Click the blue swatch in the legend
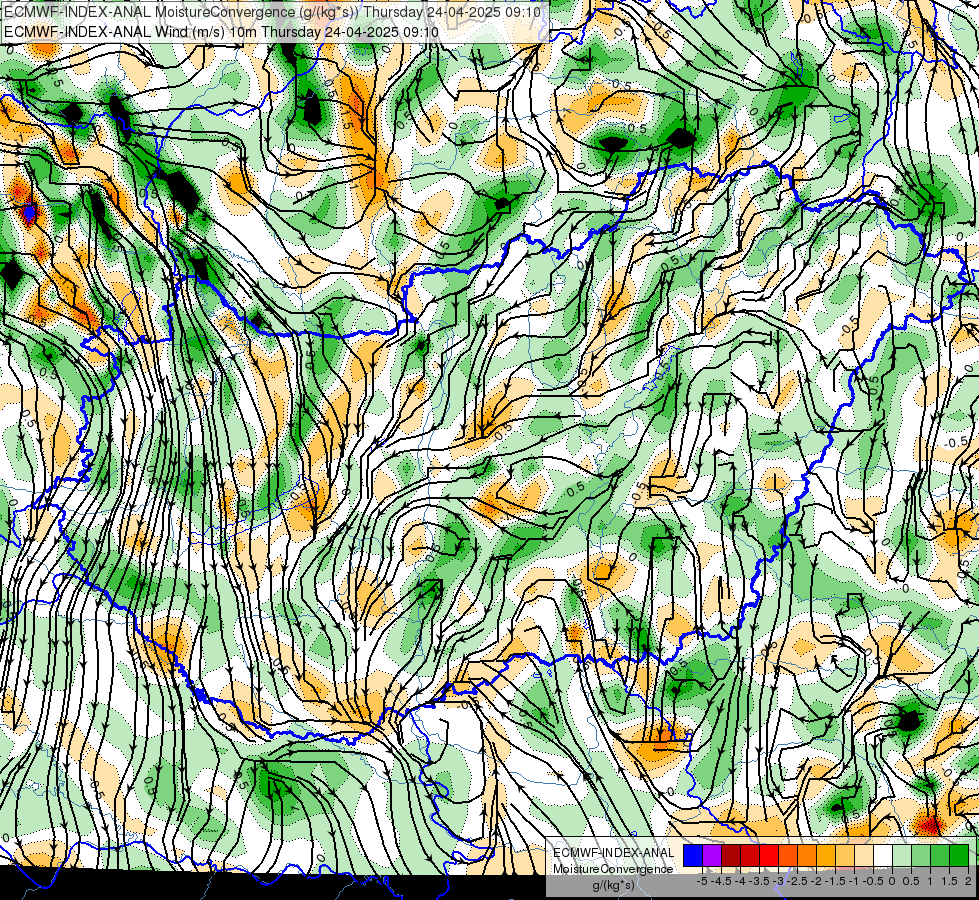 tap(693, 855)
